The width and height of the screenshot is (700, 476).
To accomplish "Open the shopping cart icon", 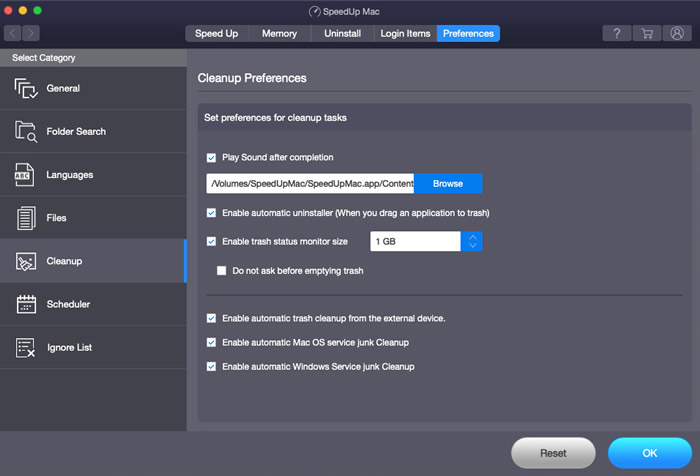I will 647,33.
